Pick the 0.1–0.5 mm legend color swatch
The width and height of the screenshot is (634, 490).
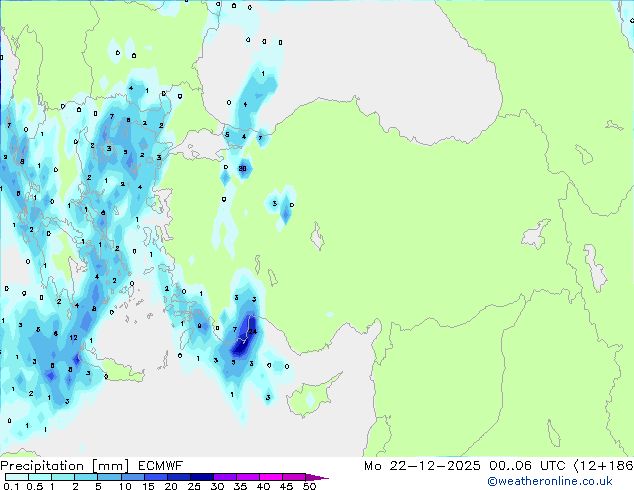tap(17, 477)
